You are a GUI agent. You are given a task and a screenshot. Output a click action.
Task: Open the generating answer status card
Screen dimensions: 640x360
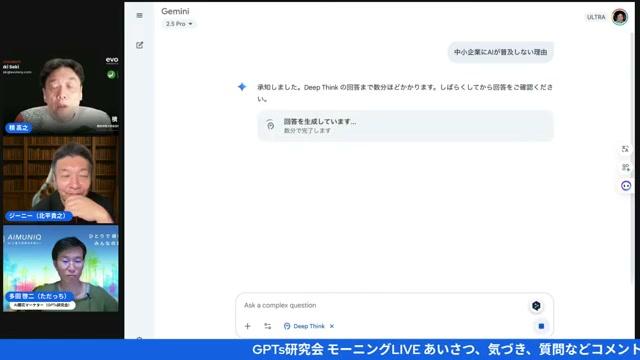[405, 126]
